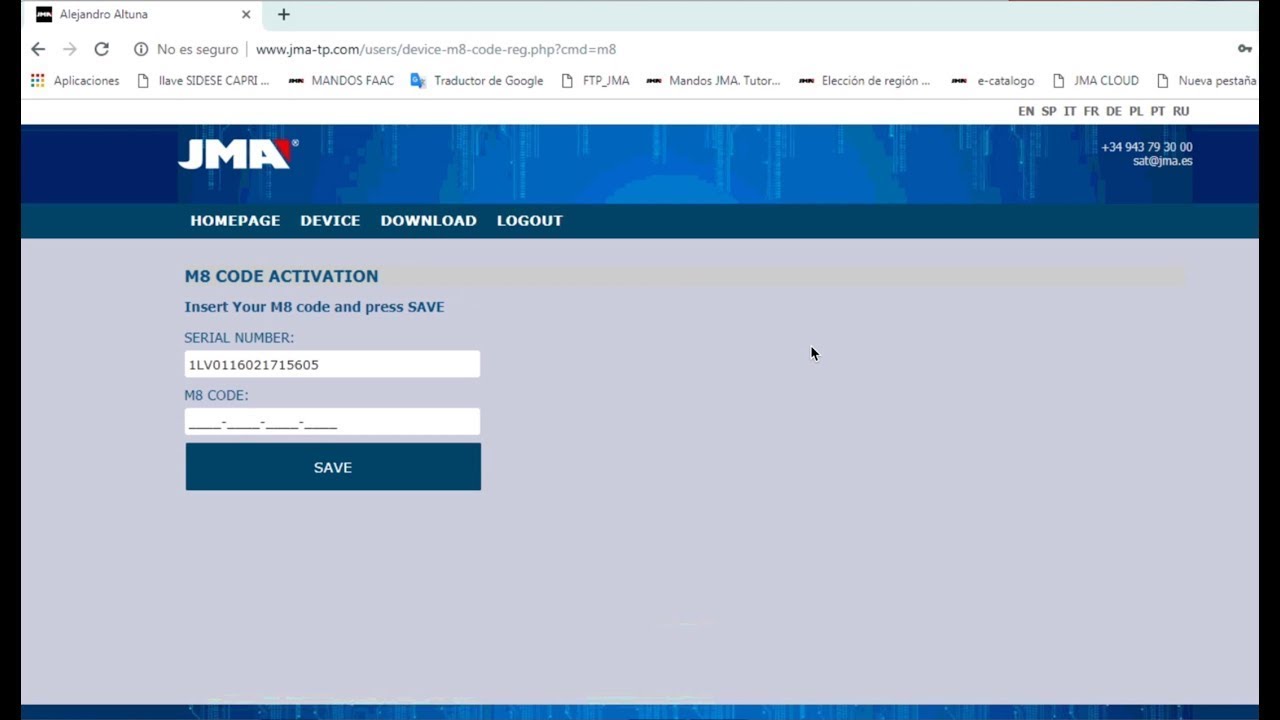
Task: Click the M8 CODE input field
Action: [x=332, y=422]
